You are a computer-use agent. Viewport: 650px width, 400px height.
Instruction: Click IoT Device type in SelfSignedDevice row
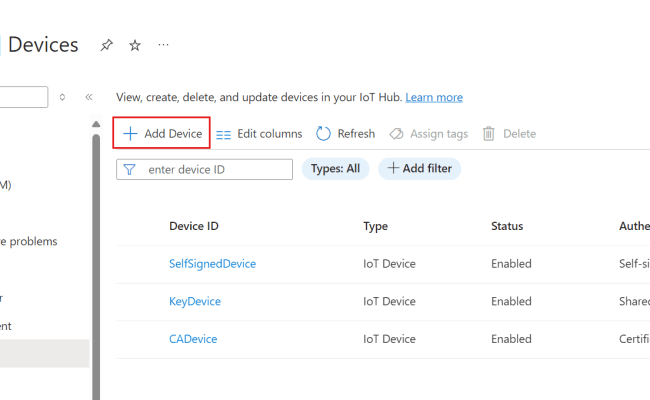click(x=389, y=264)
